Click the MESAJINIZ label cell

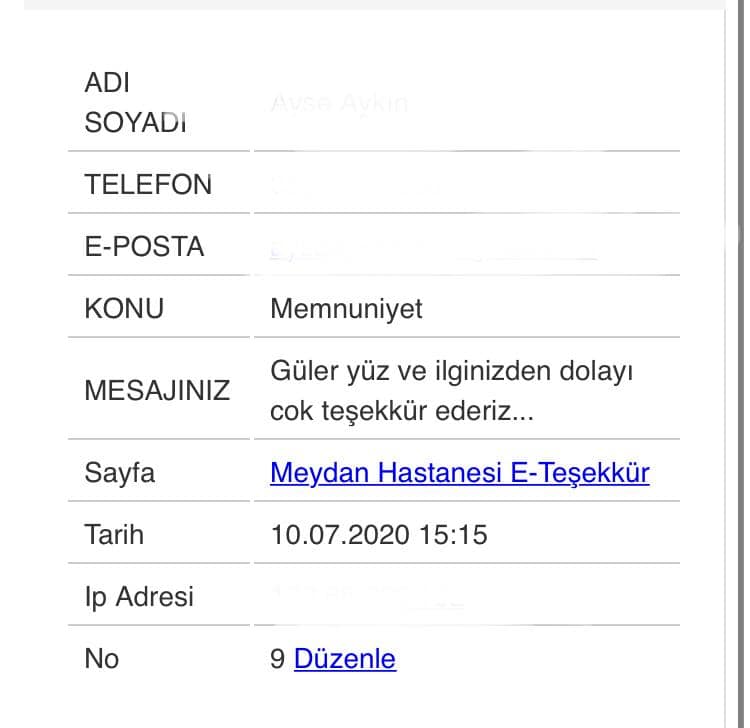(x=159, y=390)
